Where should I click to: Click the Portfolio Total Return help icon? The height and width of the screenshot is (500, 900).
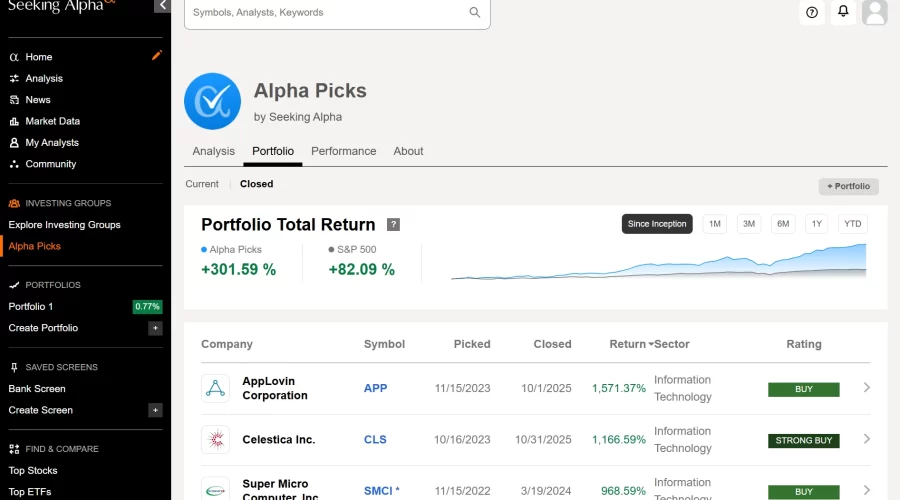click(393, 224)
